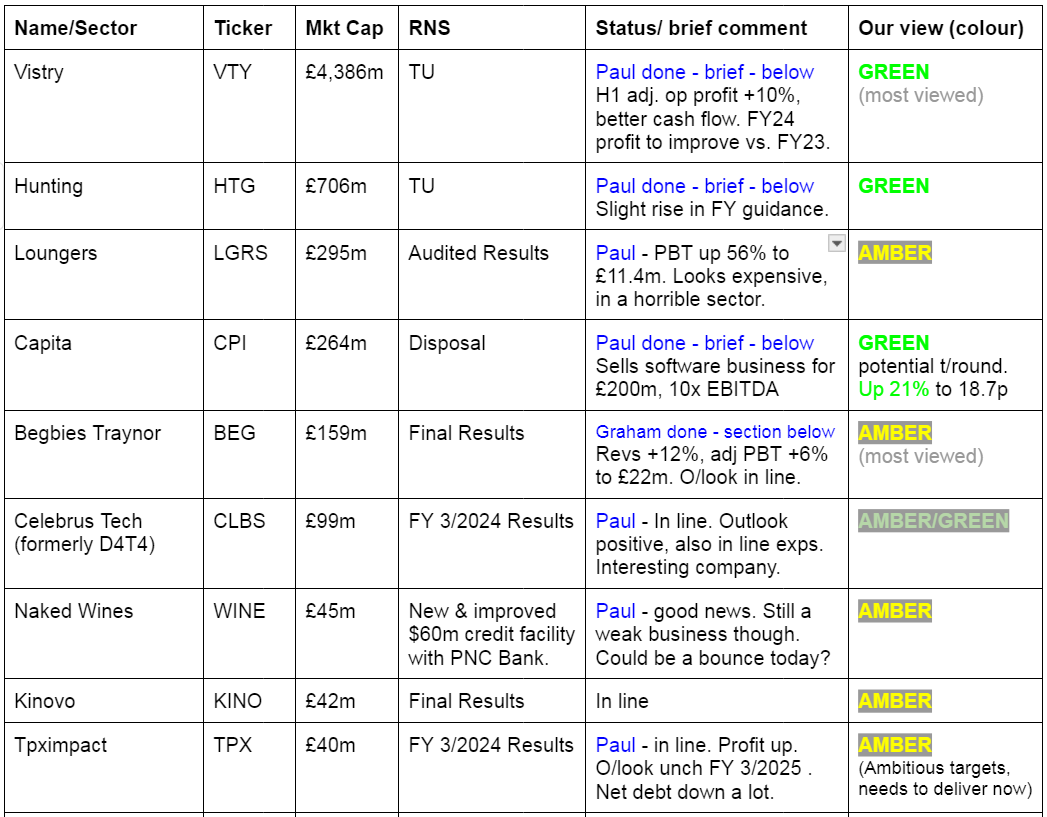
Task: Click the 'VTY' ticker
Action: pyautogui.click(x=232, y=72)
